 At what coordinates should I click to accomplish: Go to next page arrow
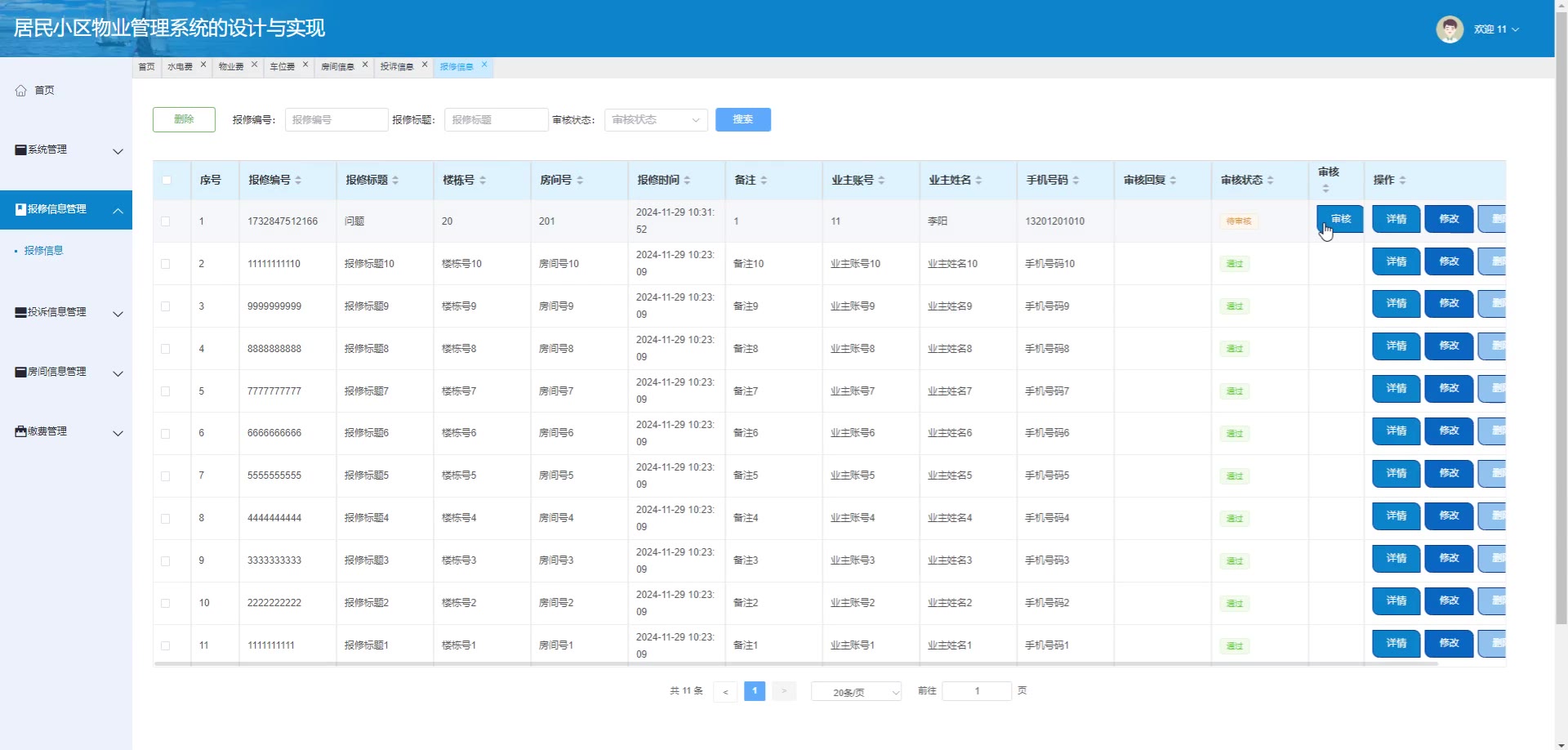[x=783, y=692]
